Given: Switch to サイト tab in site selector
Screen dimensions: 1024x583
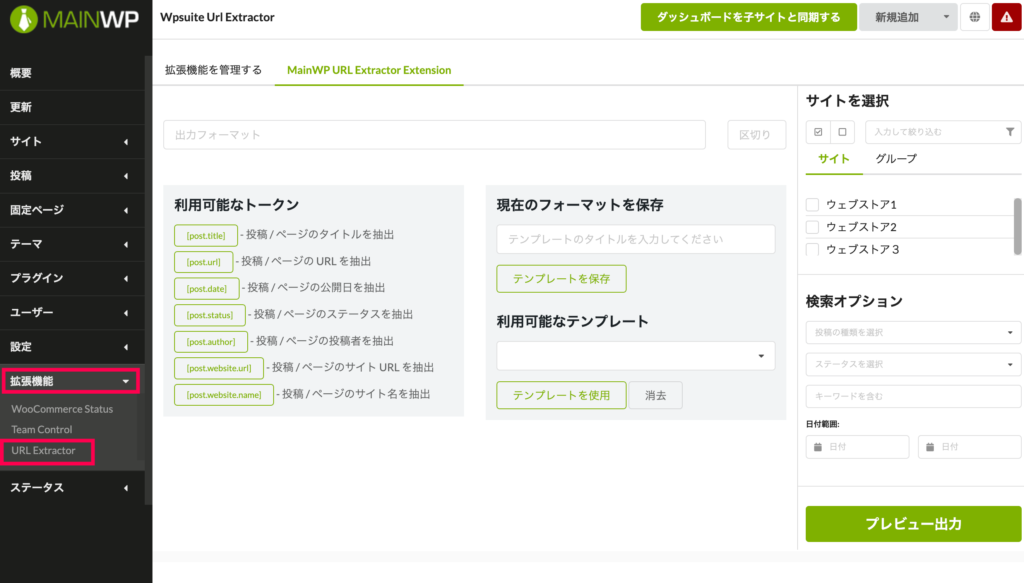Looking at the screenshot, I should pyautogui.click(x=834, y=159).
